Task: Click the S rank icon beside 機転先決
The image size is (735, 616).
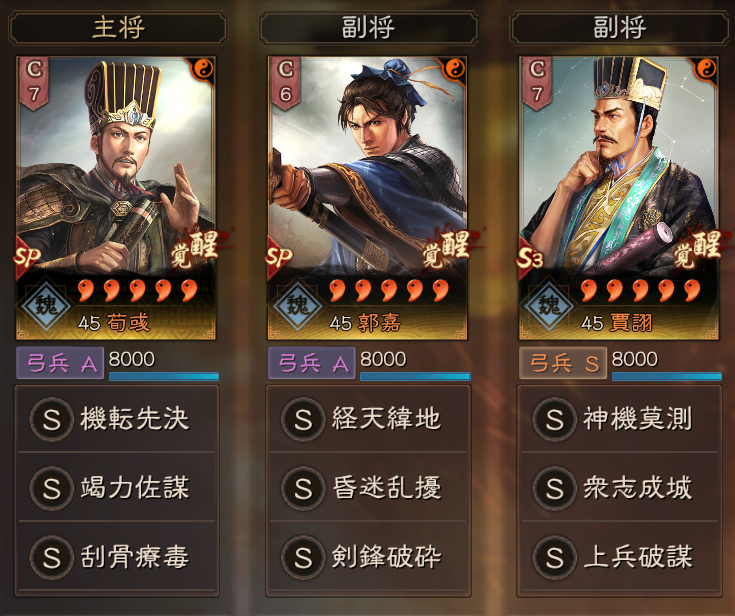Action: click(52, 419)
